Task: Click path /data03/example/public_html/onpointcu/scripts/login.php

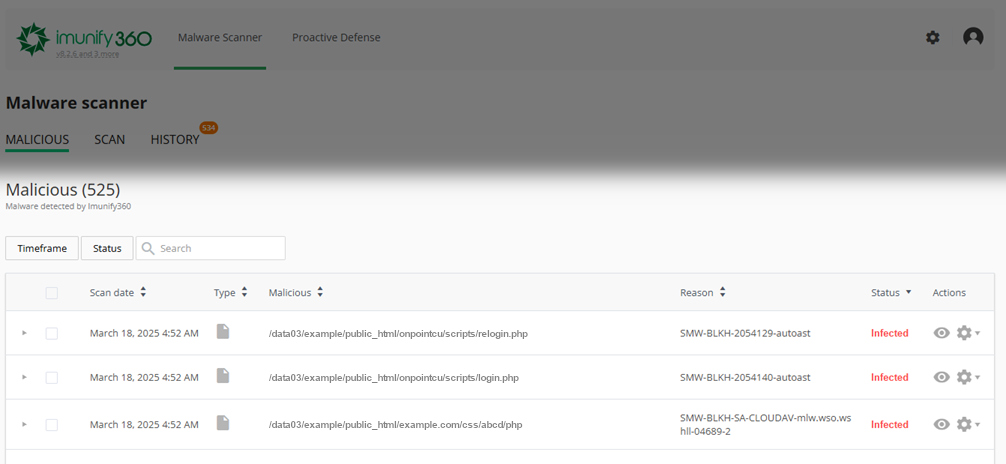Action: [394, 378]
